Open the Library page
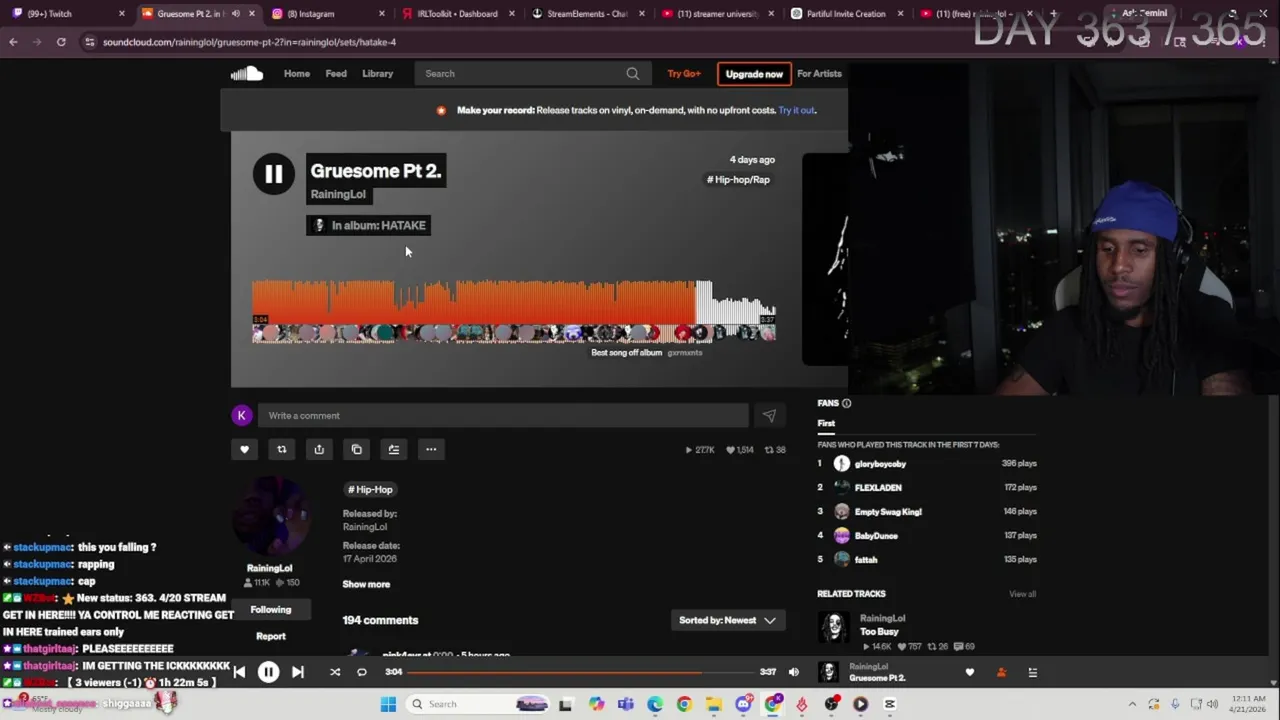 378,74
